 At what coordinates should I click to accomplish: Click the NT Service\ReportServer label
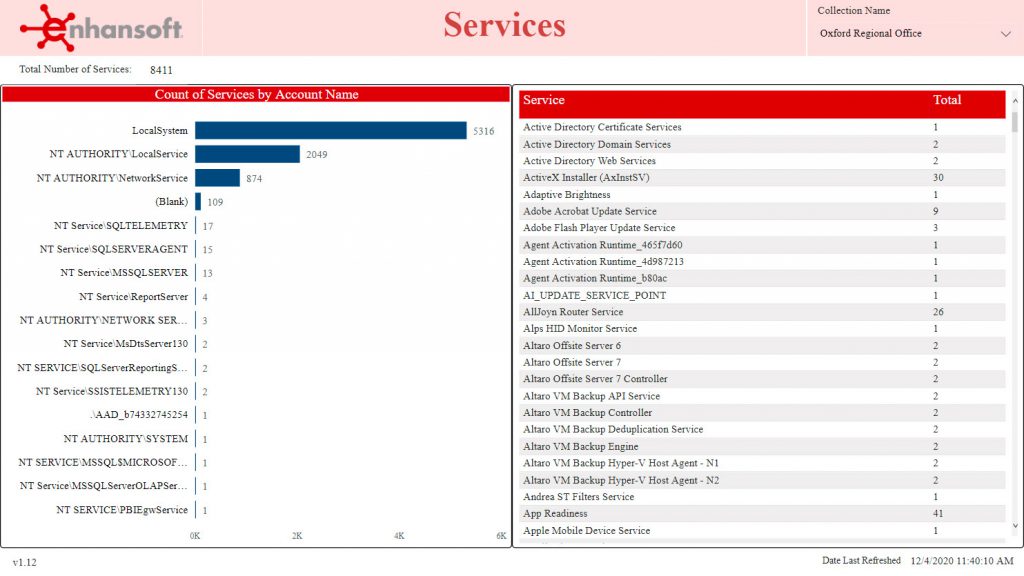[x=133, y=296]
